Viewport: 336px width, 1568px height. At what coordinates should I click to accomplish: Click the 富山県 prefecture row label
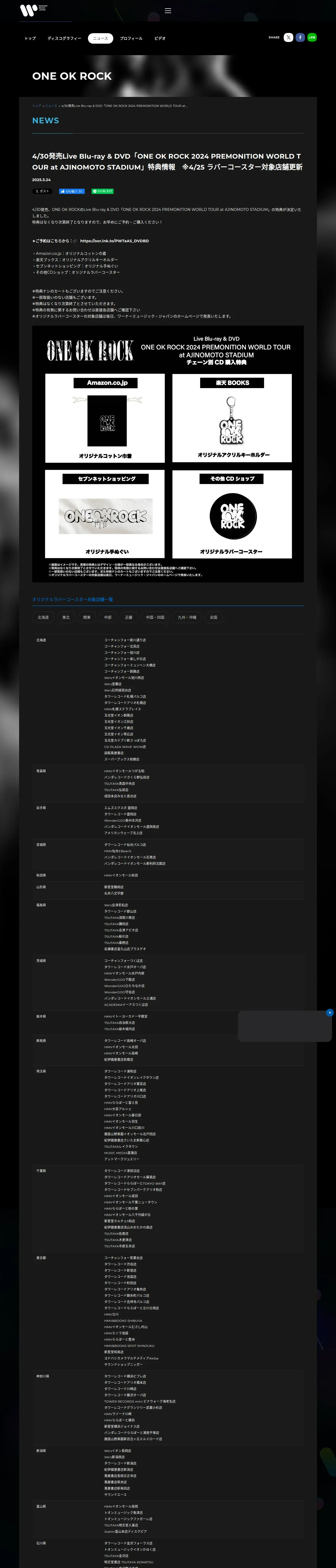click(41, 1507)
